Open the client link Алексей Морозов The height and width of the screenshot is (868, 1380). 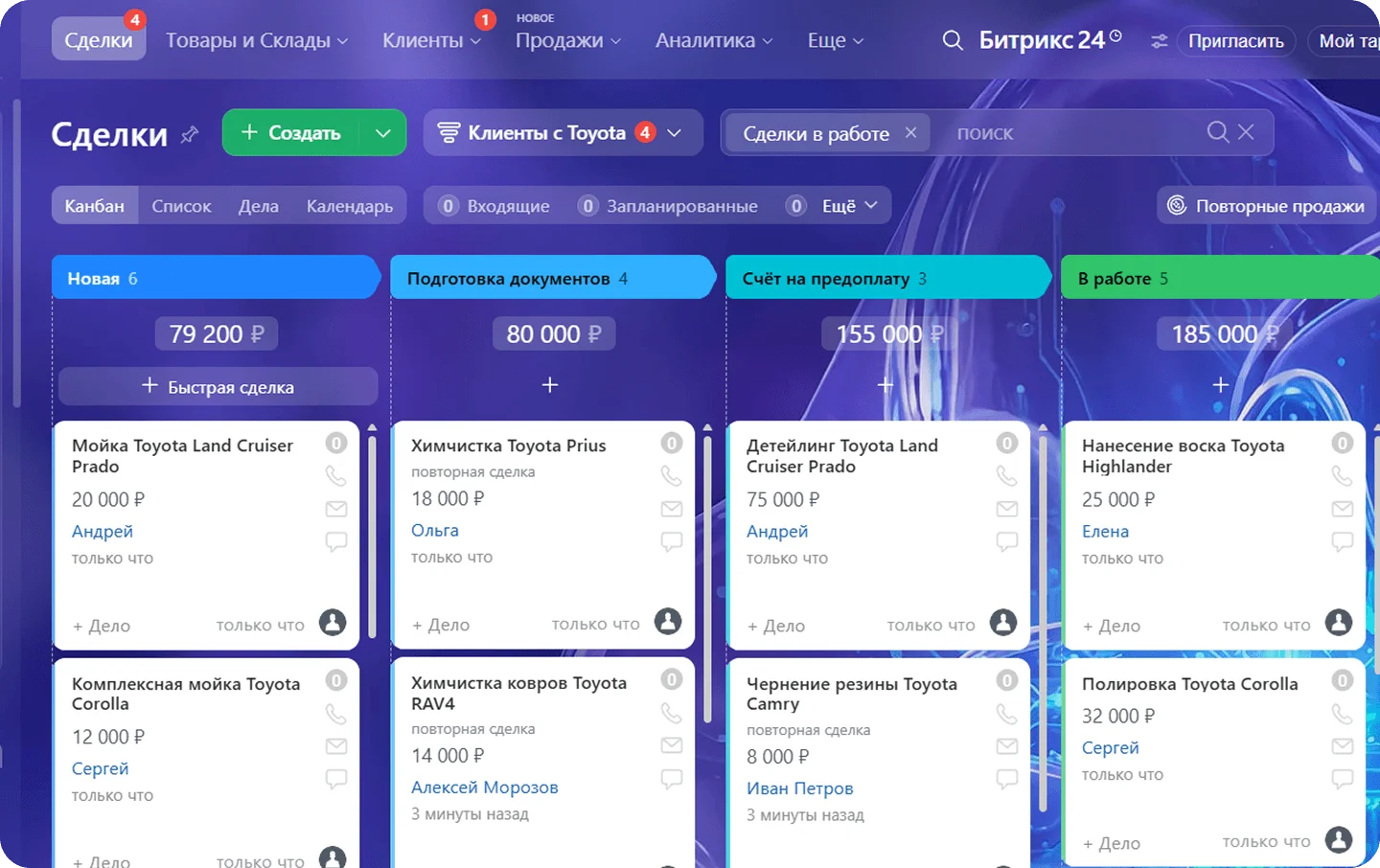coord(485,788)
